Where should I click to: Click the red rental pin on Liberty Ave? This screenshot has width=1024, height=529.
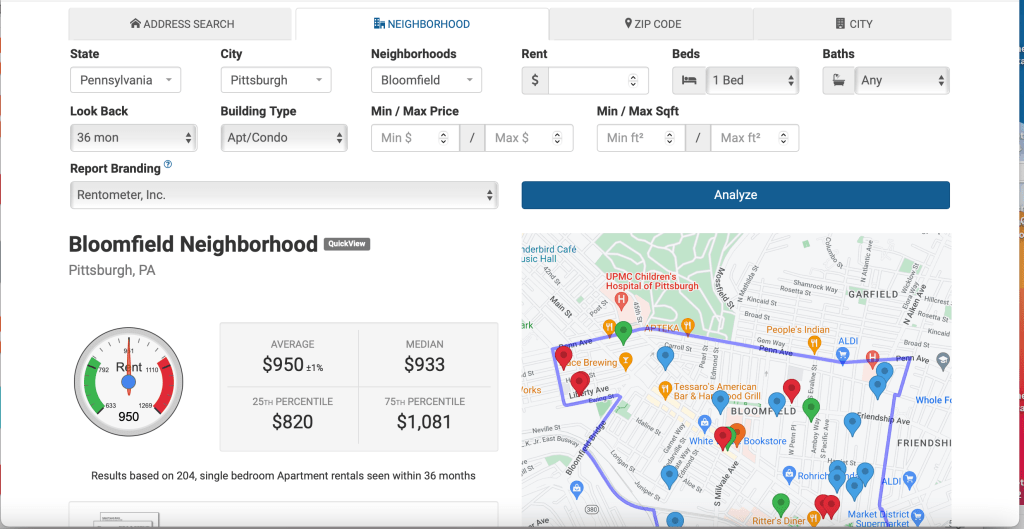579,381
